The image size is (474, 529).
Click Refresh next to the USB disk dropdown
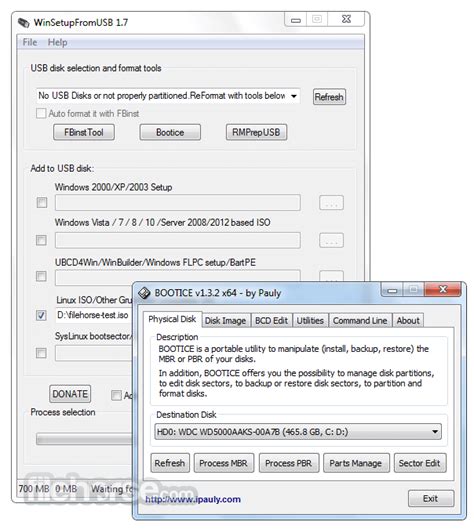pyautogui.click(x=329, y=97)
